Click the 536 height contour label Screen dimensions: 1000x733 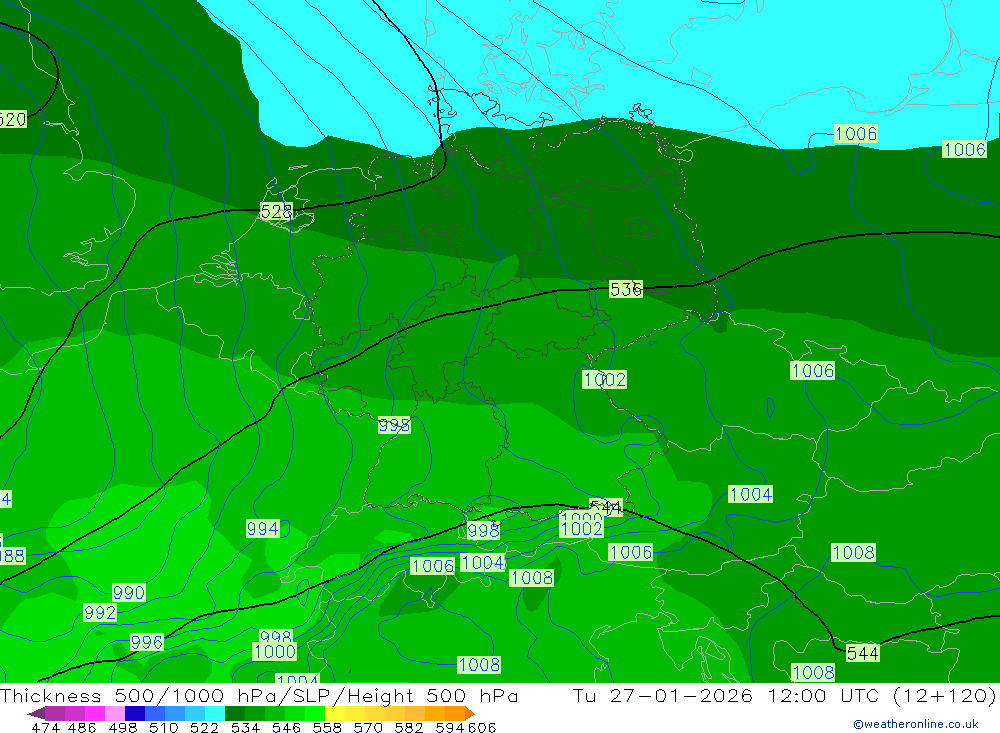click(x=626, y=289)
